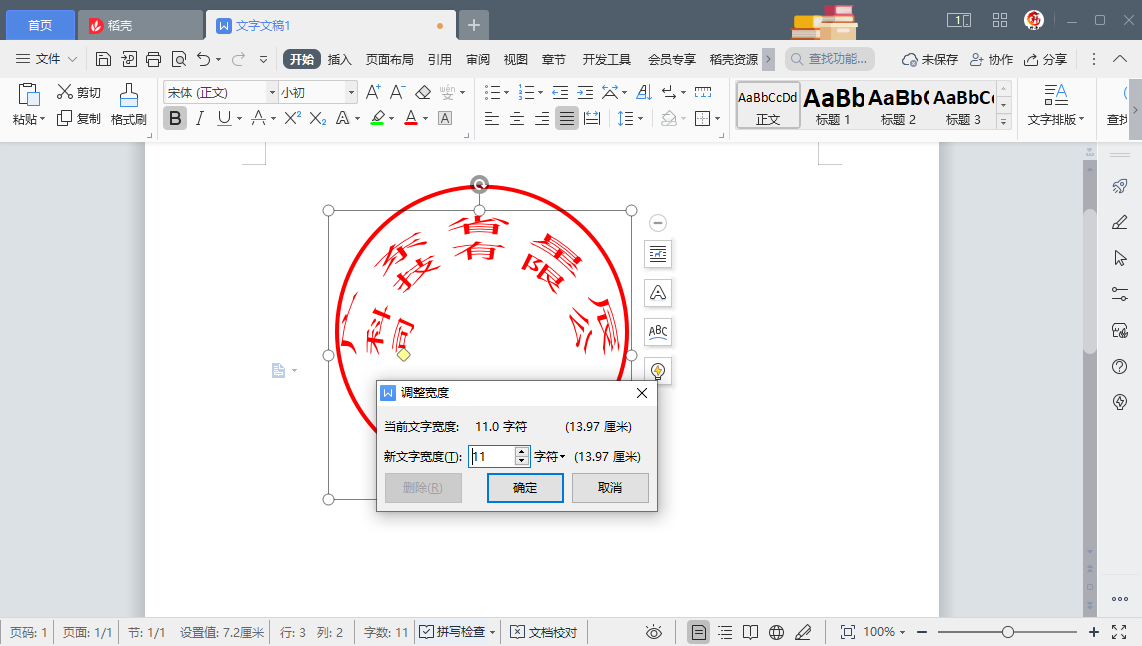
Task: Click the 确定 button in dialog
Action: pos(525,488)
